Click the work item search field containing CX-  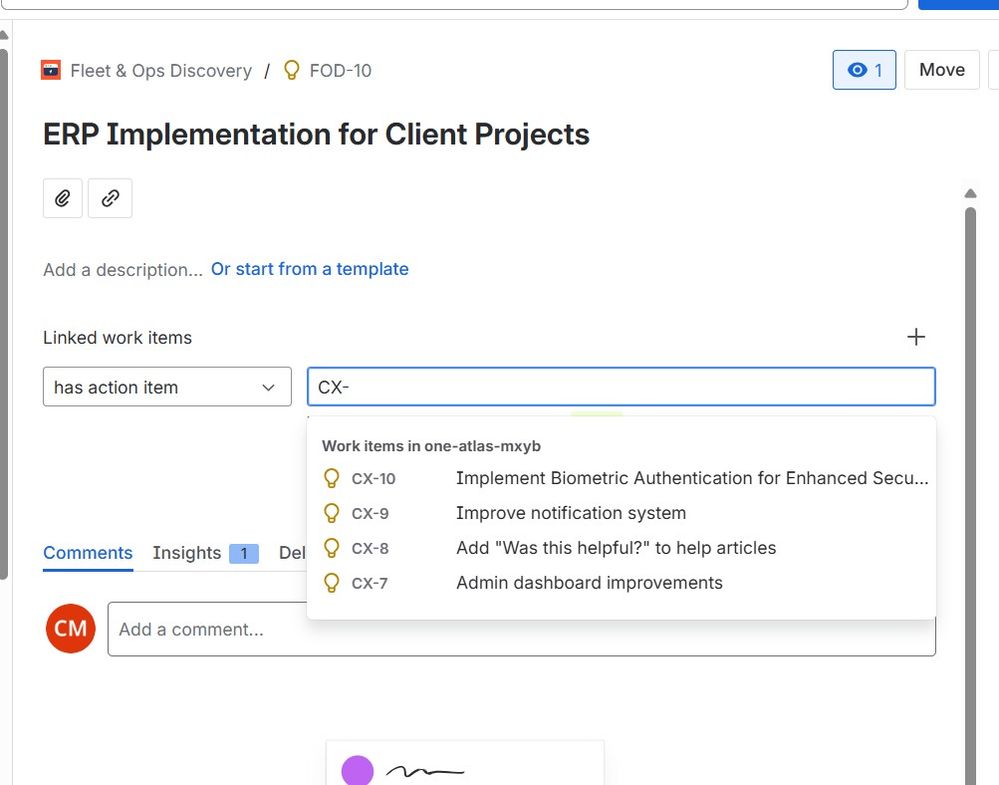click(620, 387)
